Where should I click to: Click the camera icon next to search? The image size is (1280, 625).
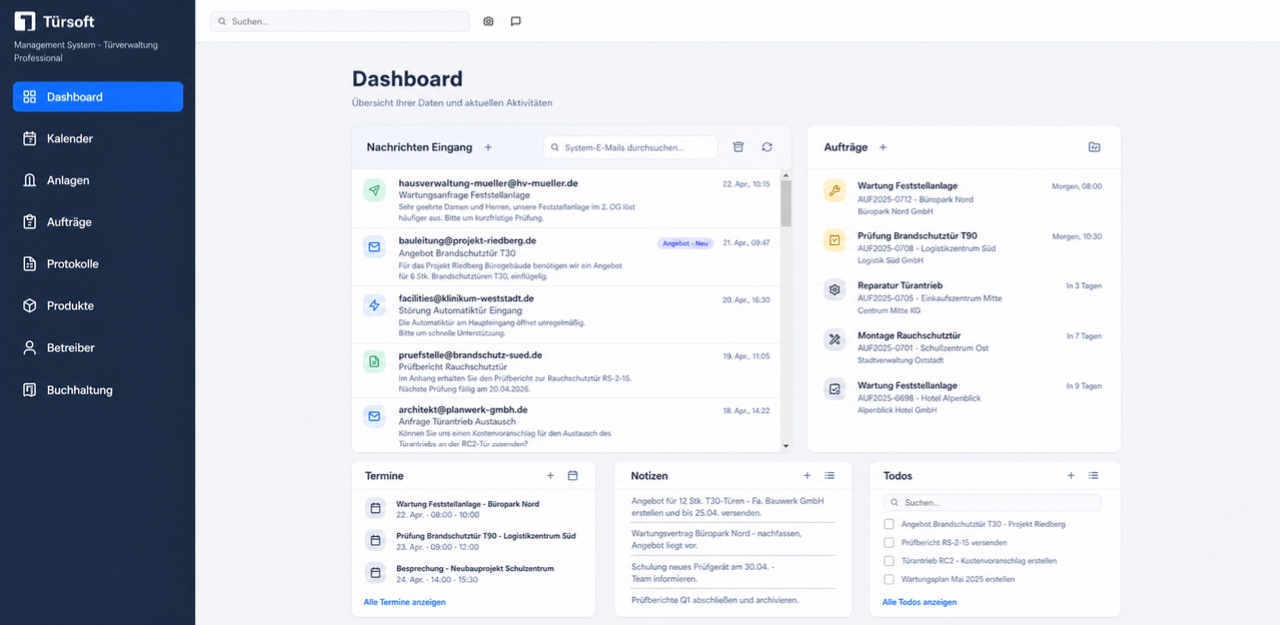(488, 21)
